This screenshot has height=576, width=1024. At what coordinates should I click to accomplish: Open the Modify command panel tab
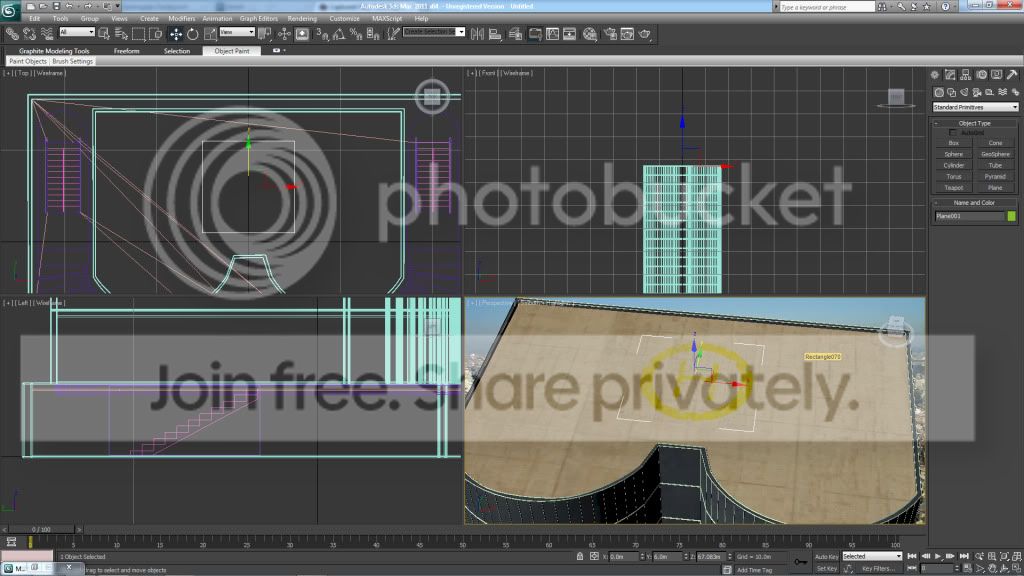click(x=950, y=75)
